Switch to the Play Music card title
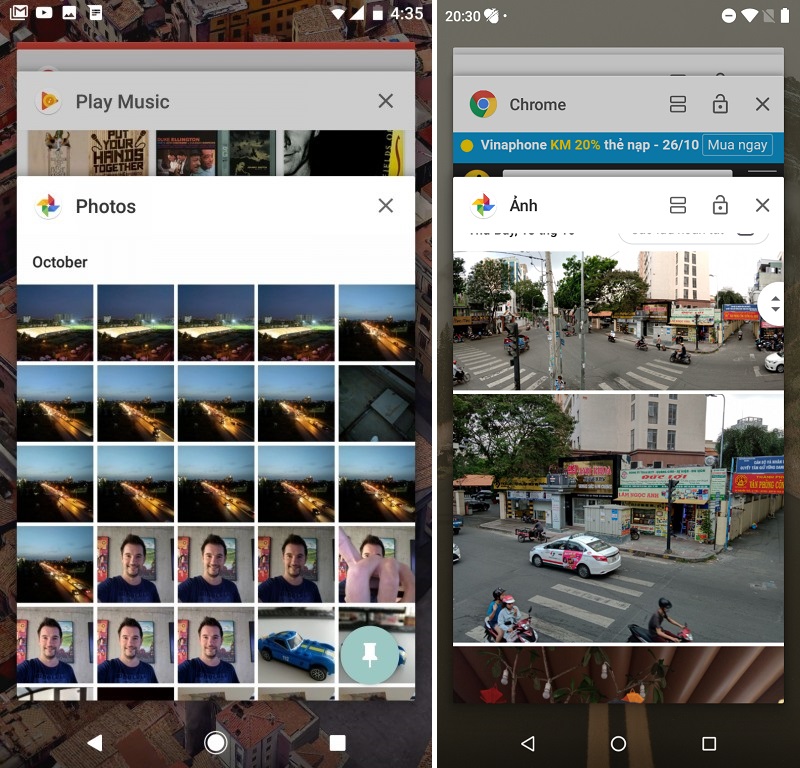Screen dimensions: 800x768 122,102
